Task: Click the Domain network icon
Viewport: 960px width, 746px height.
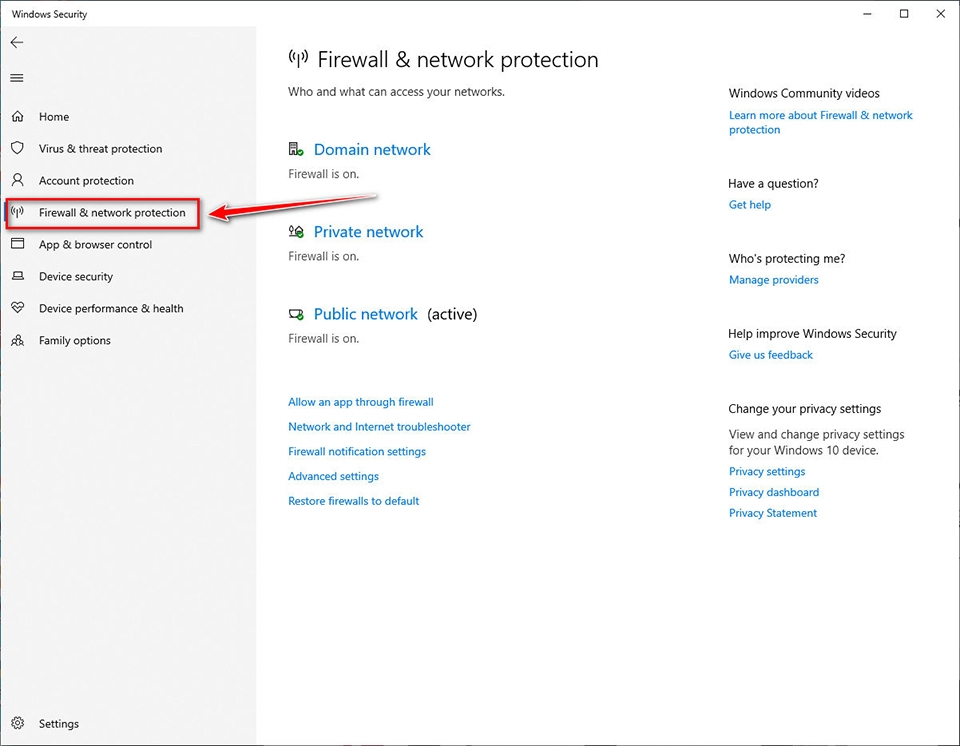Action: click(296, 148)
